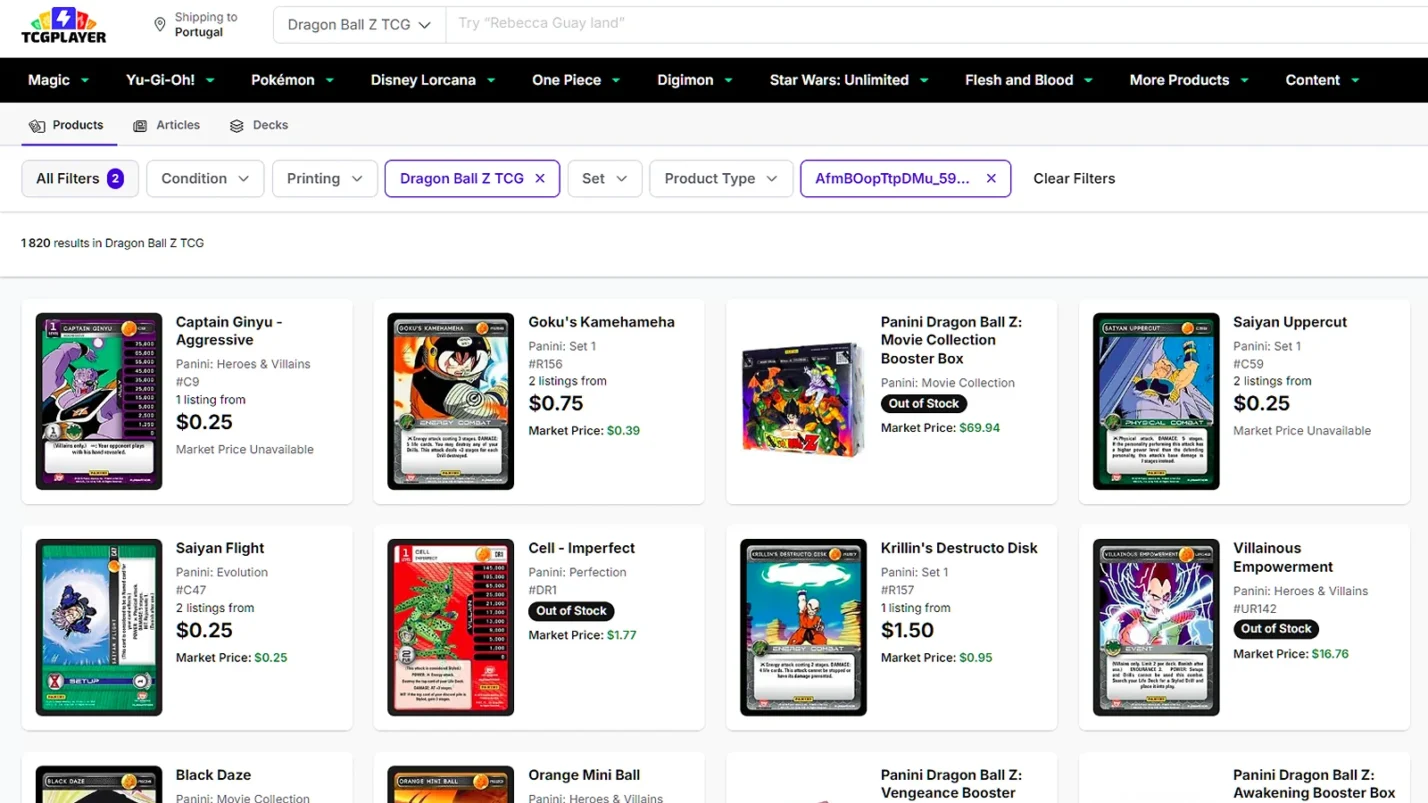Open the Saiyan Flight title link

(x=220, y=548)
